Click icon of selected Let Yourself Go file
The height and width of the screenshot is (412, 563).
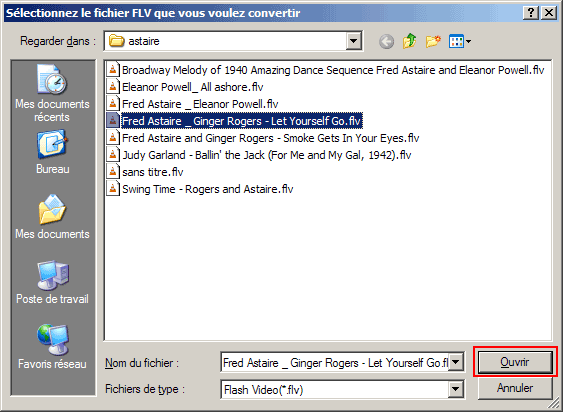point(113,121)
